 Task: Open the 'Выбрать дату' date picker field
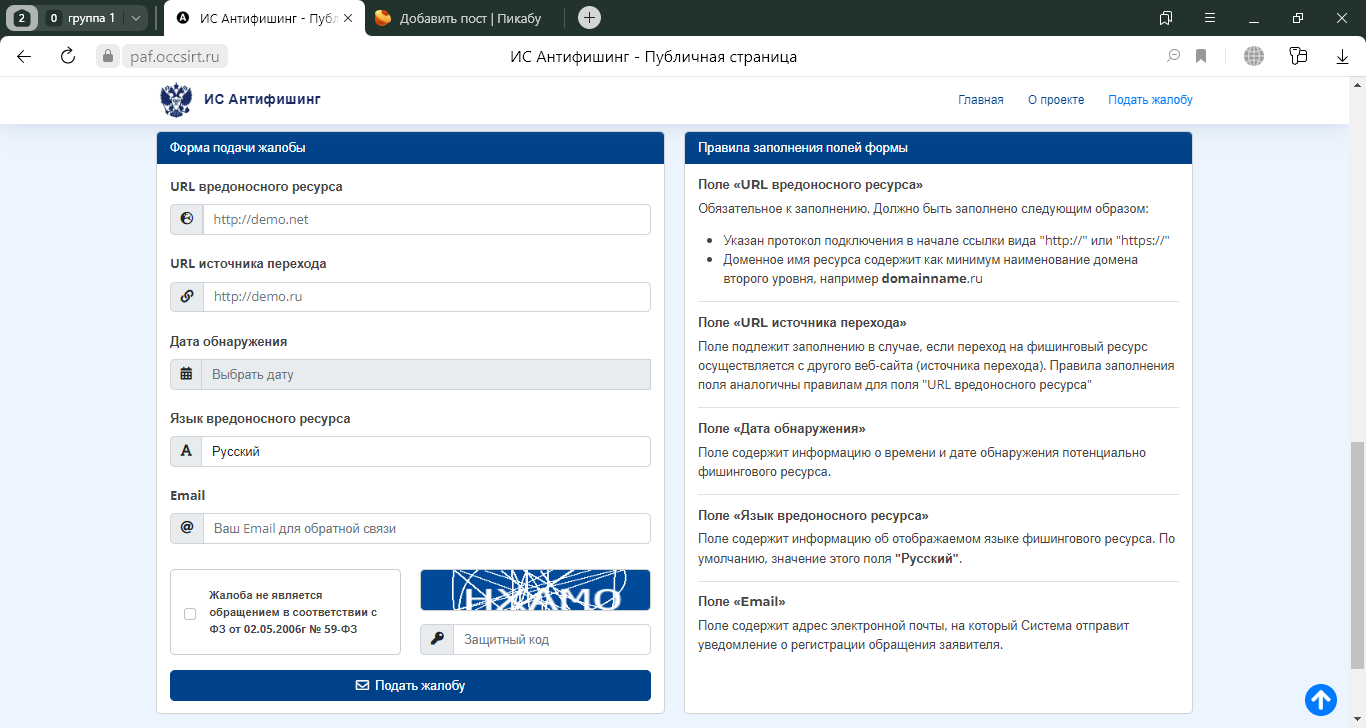(x=426, y=375)
